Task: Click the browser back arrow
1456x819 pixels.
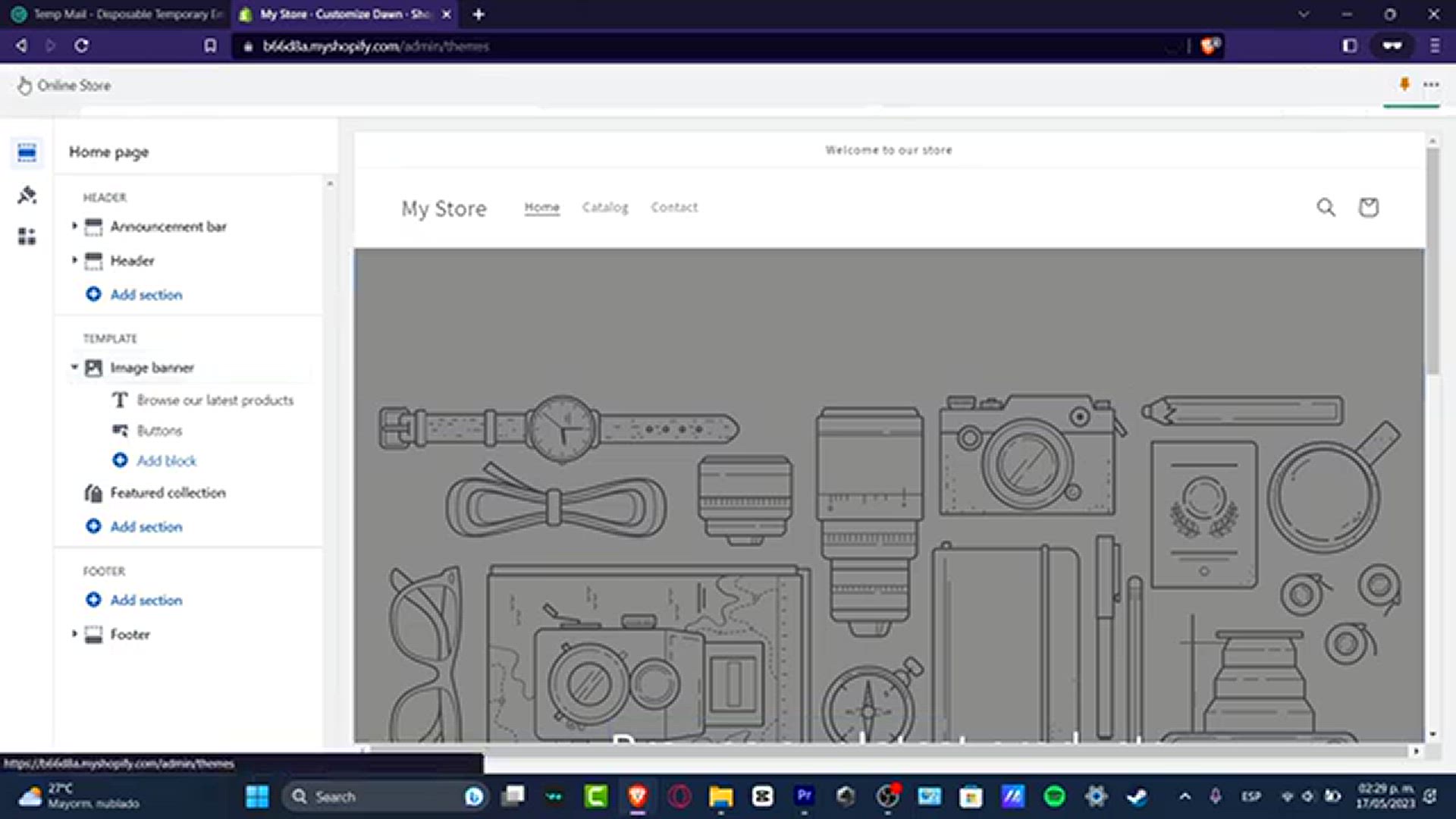Action: (x=21, y=45)
